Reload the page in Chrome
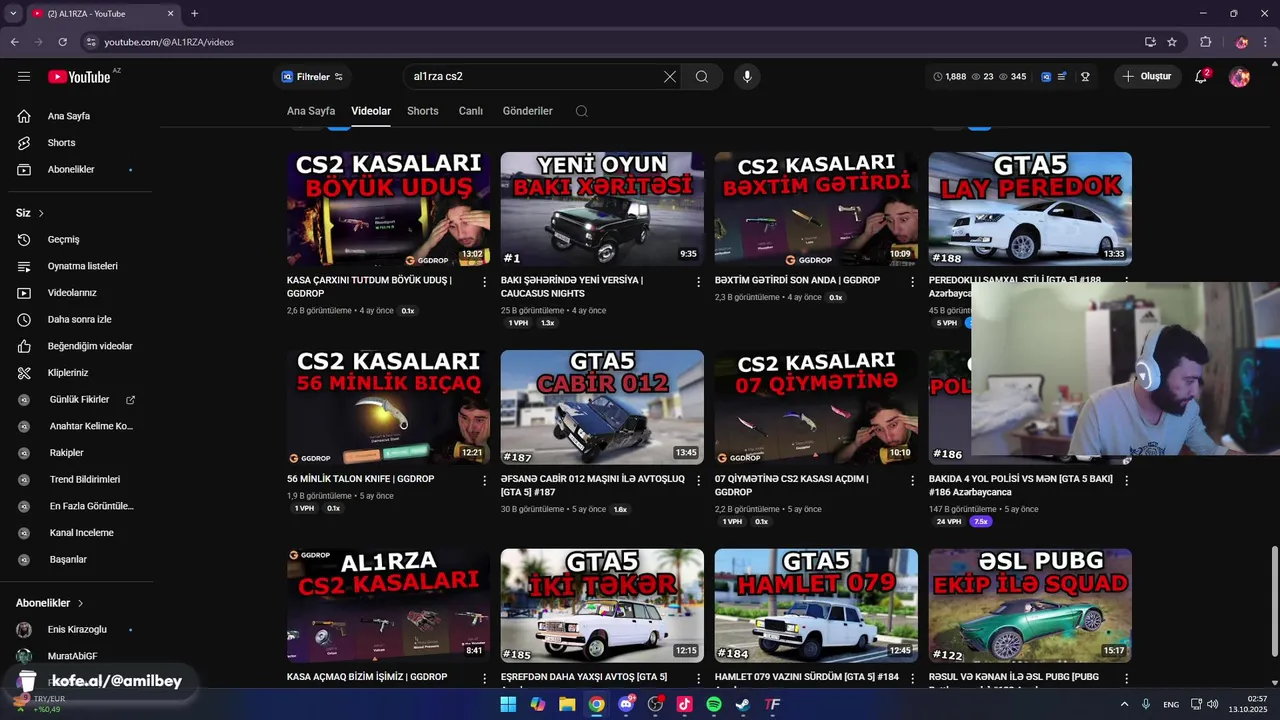The image size is (1280, 720). coord(62,42)
